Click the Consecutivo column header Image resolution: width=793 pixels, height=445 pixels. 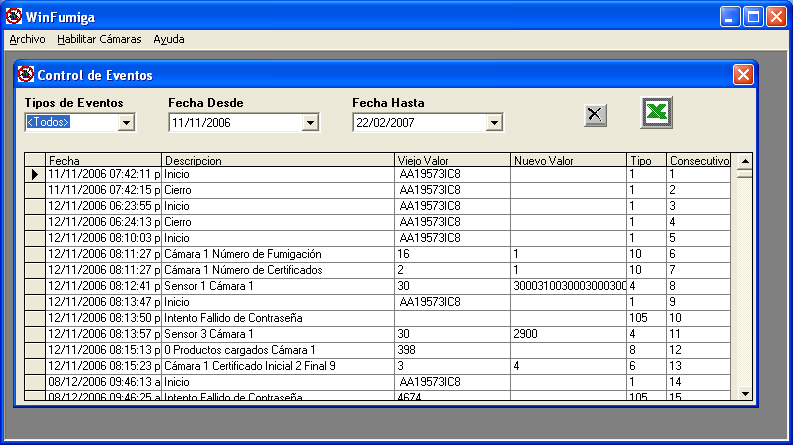[698, 160]
